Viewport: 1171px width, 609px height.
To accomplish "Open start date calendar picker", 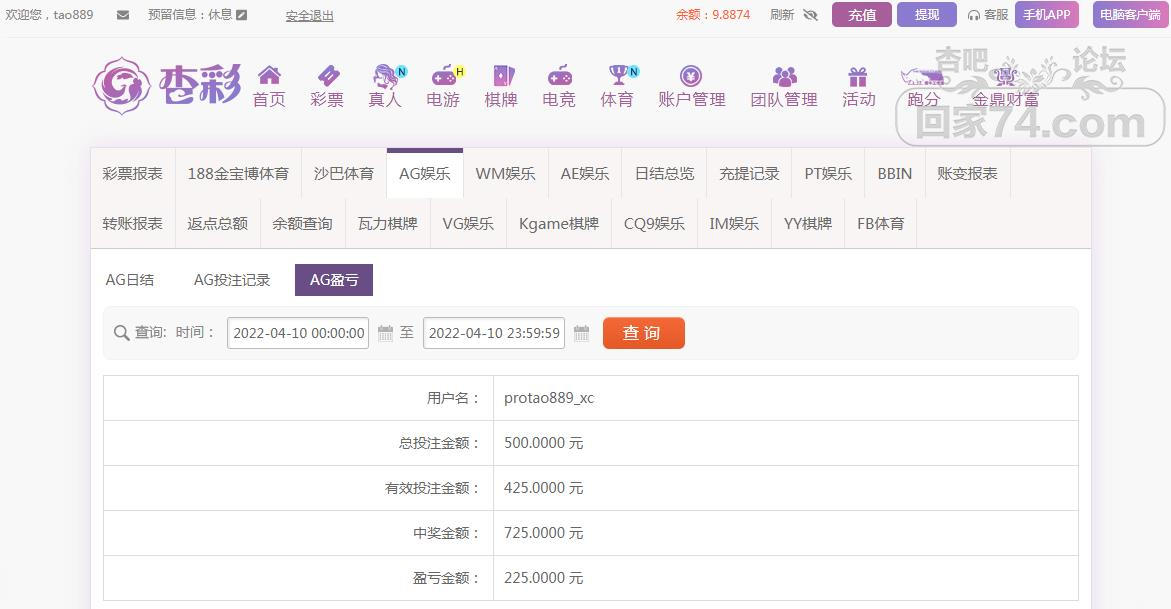I will click(x=385, y=333).
